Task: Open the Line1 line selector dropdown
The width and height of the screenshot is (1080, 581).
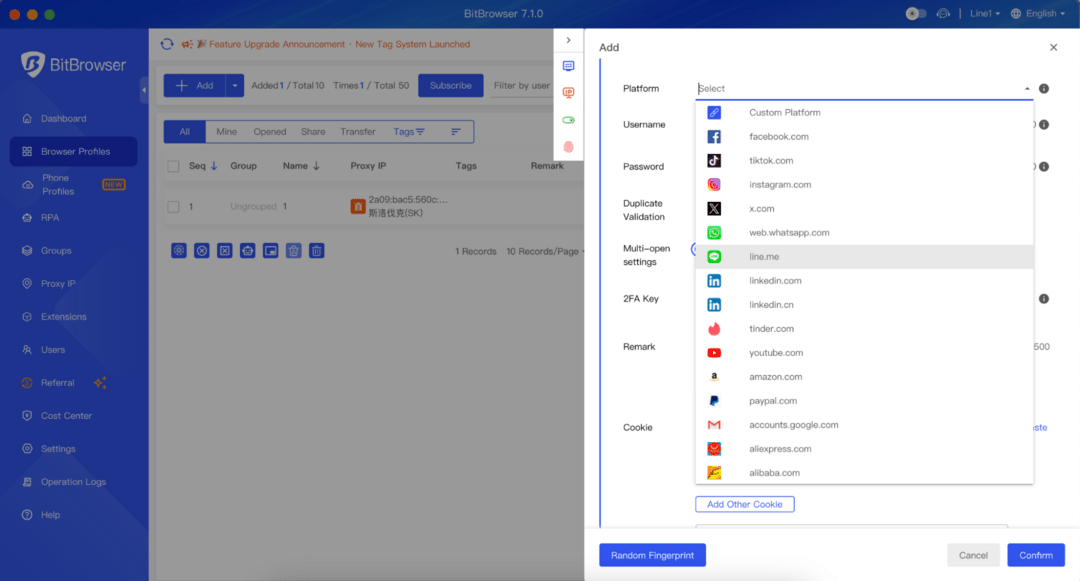Action: 983,13
